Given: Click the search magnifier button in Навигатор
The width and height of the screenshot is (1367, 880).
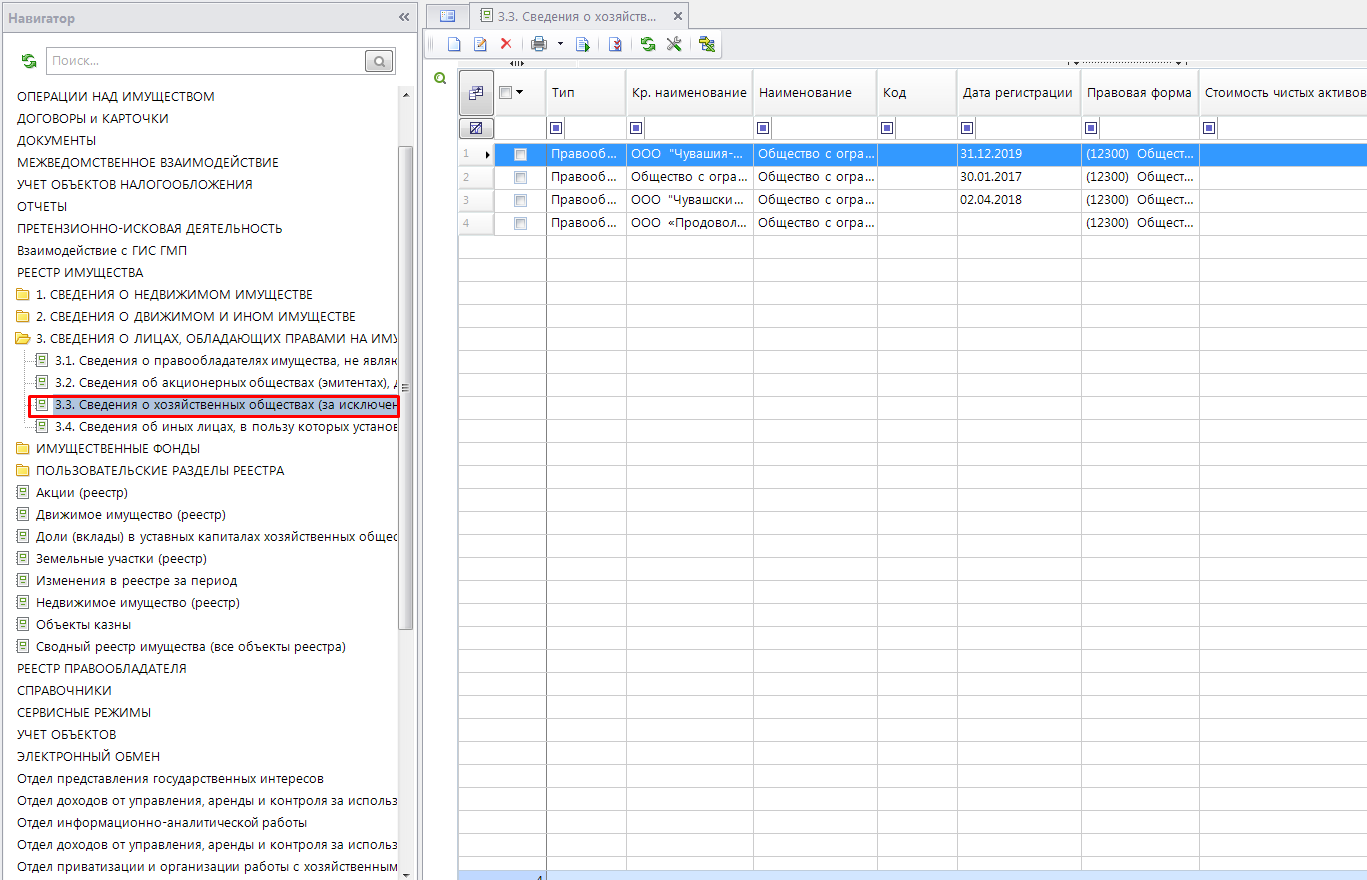Looking at the screenshot, I should pos(379,62).
